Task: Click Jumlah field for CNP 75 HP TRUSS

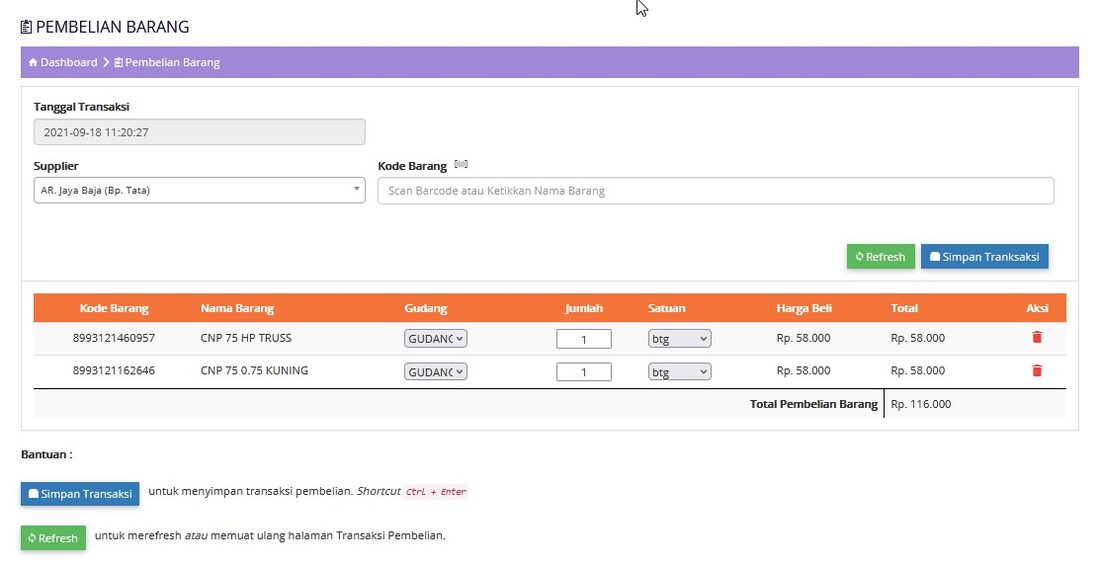Action: (584, 339)
